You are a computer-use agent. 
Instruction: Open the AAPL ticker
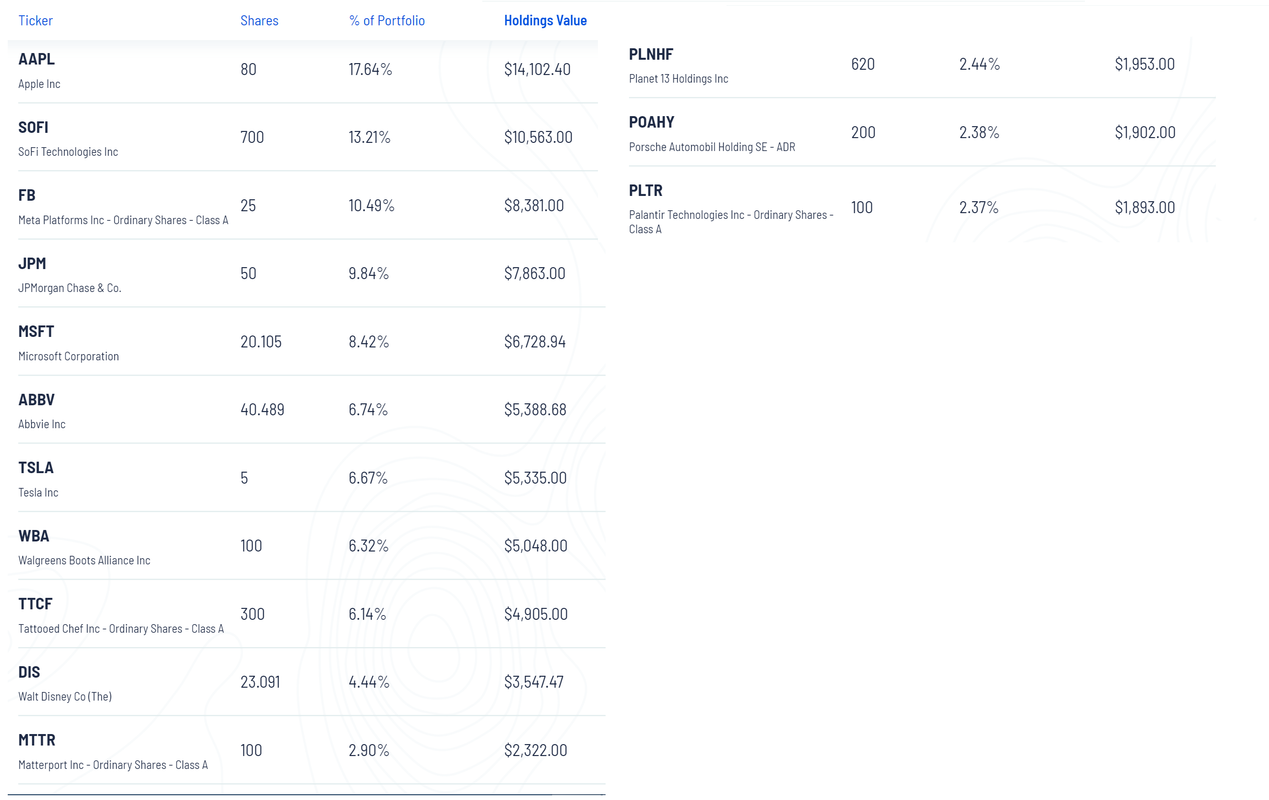click(x=36, y=59)
